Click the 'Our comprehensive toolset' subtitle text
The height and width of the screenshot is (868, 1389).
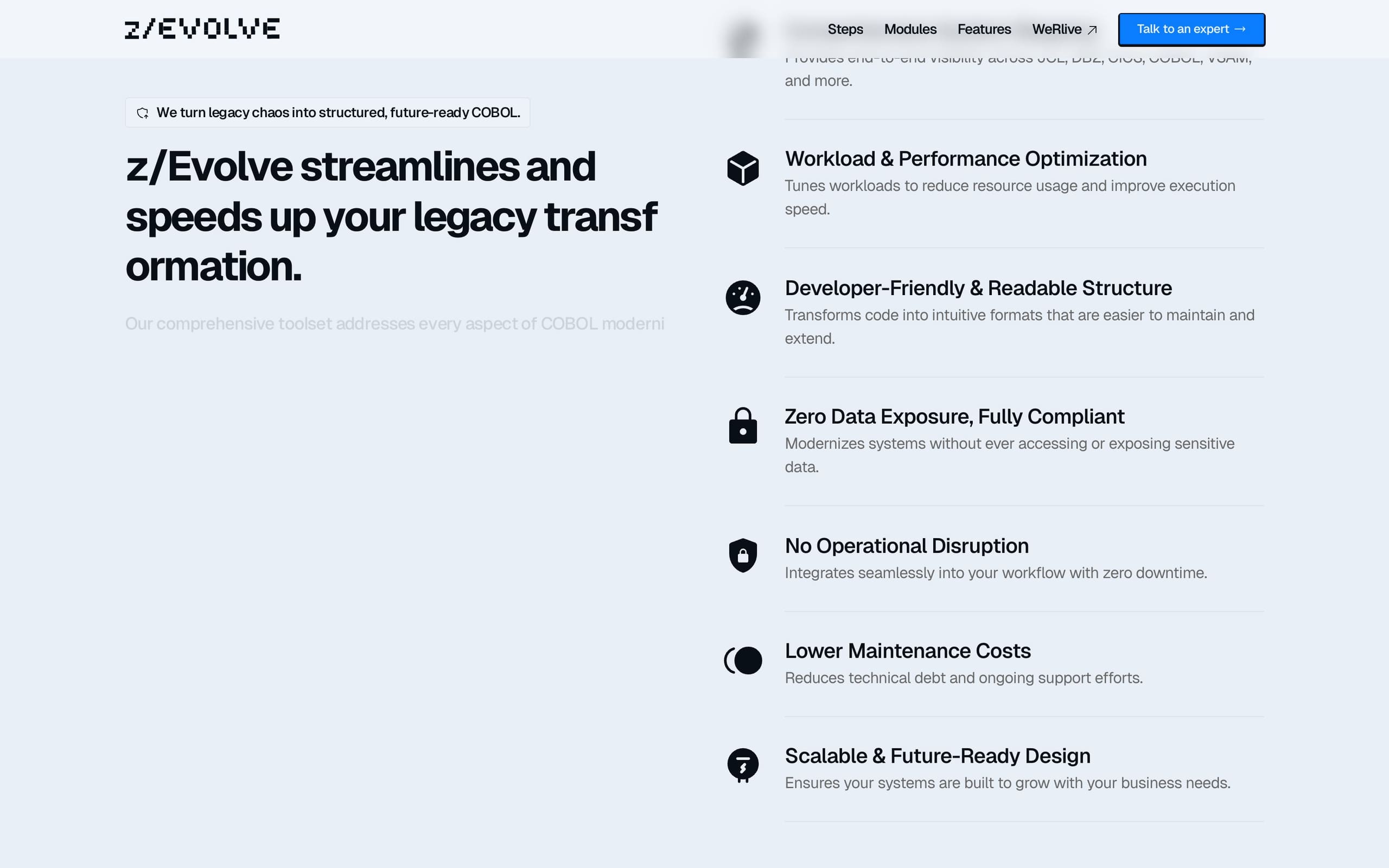(394, 324)
